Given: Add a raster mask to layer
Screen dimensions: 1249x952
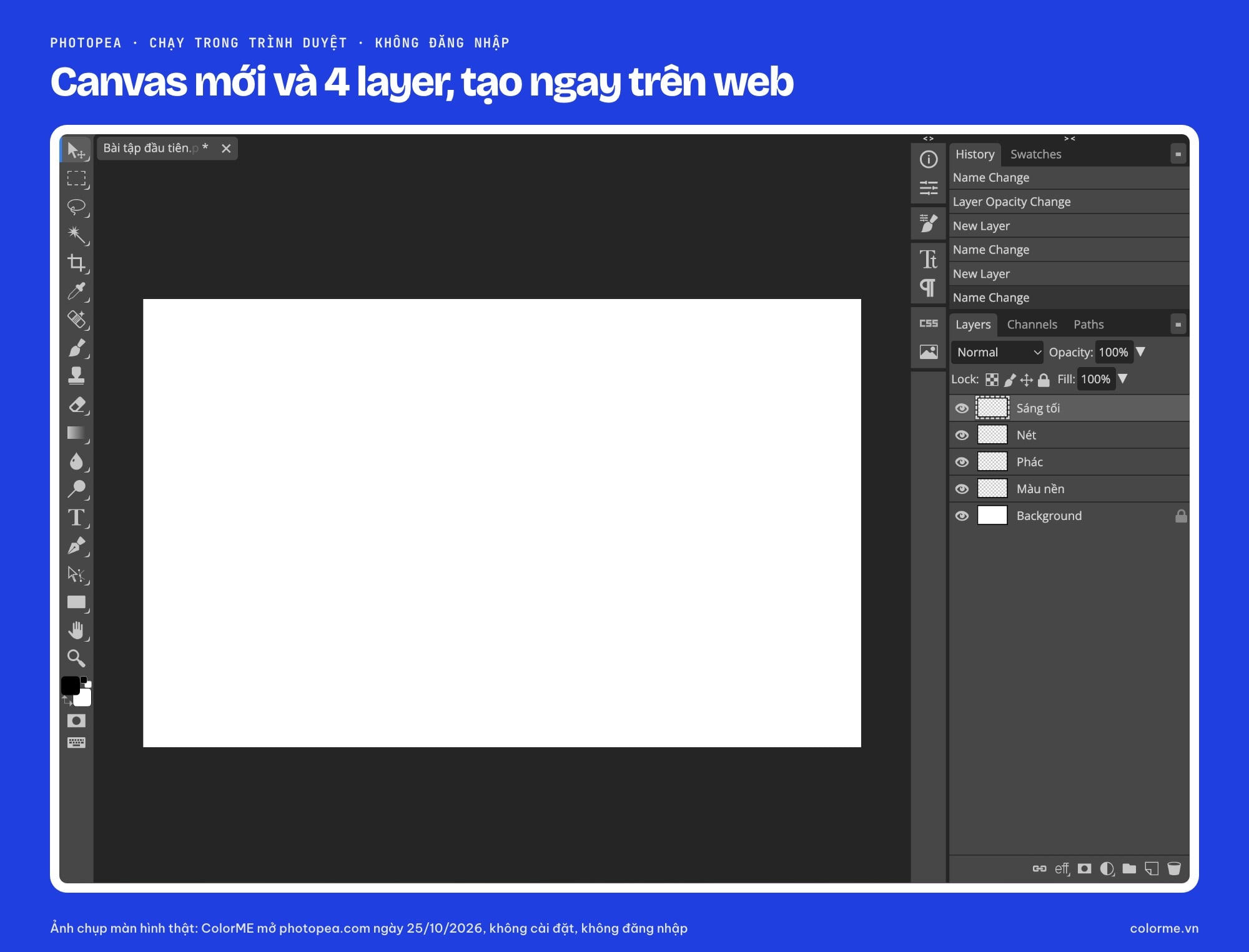Looking at the screenshot, I should [x=1085, y=868].
